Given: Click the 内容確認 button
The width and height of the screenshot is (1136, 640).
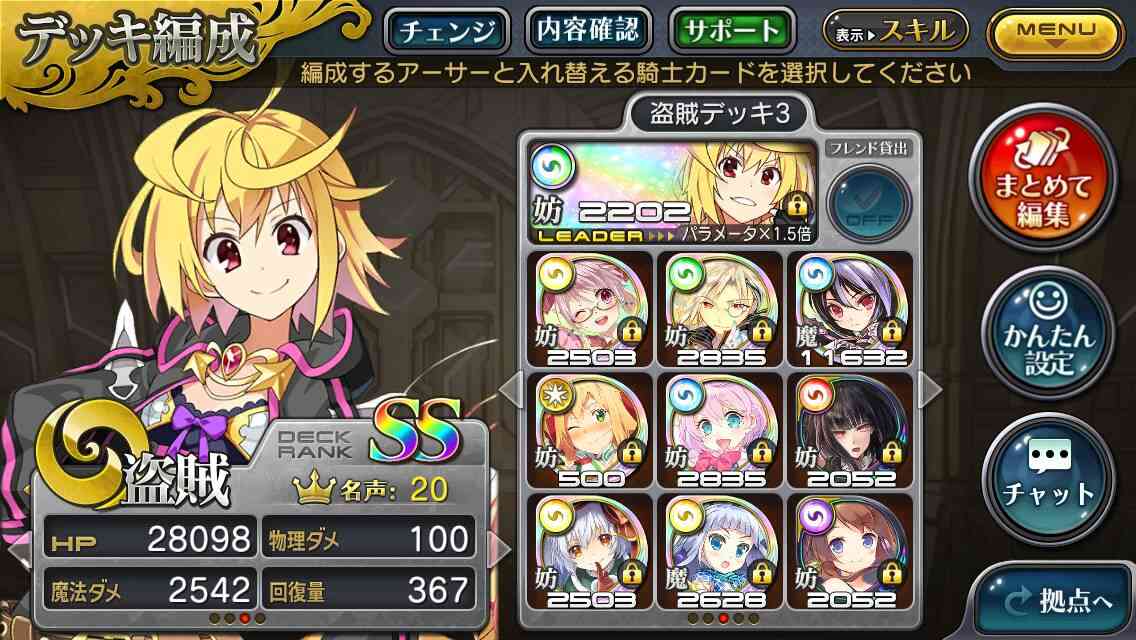Looking at the screenshot, I should 588,30.
